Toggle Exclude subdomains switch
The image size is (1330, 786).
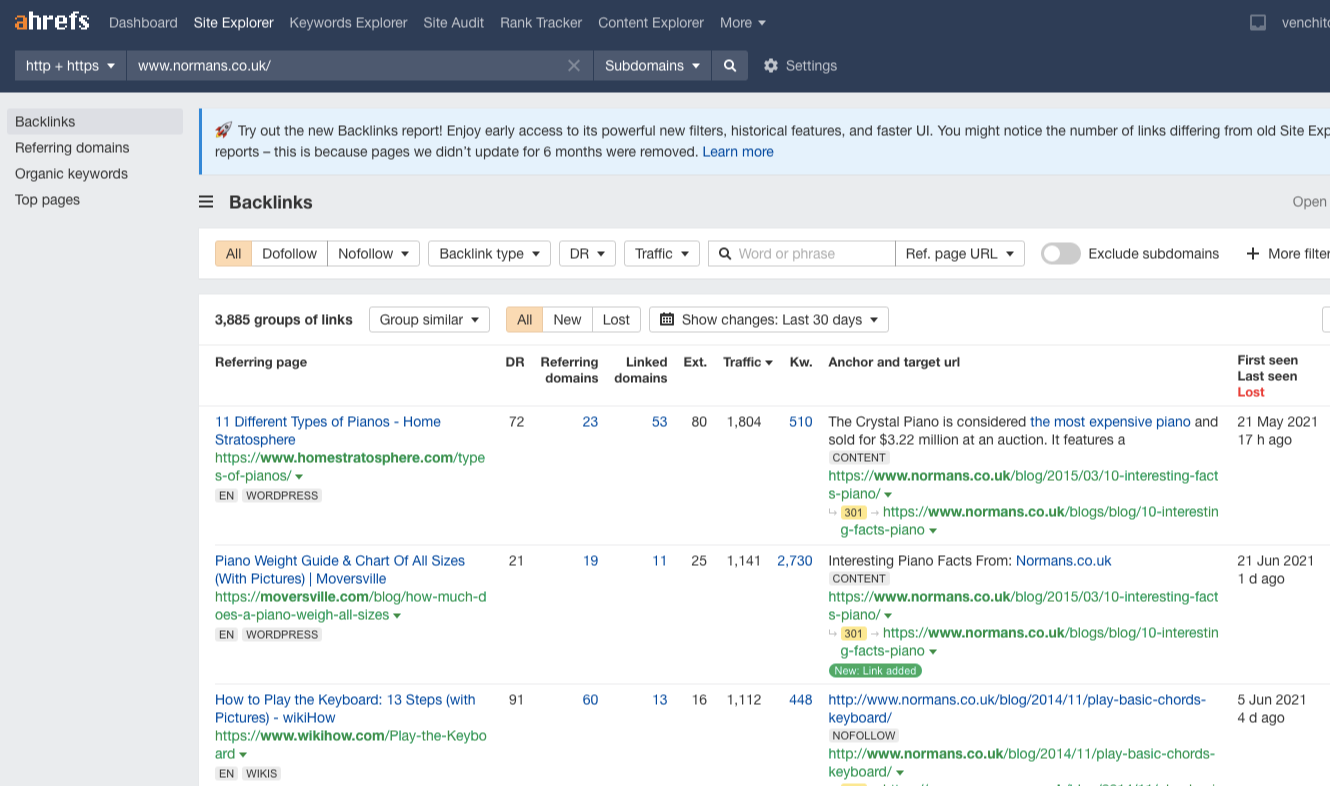pos(1061,254)
